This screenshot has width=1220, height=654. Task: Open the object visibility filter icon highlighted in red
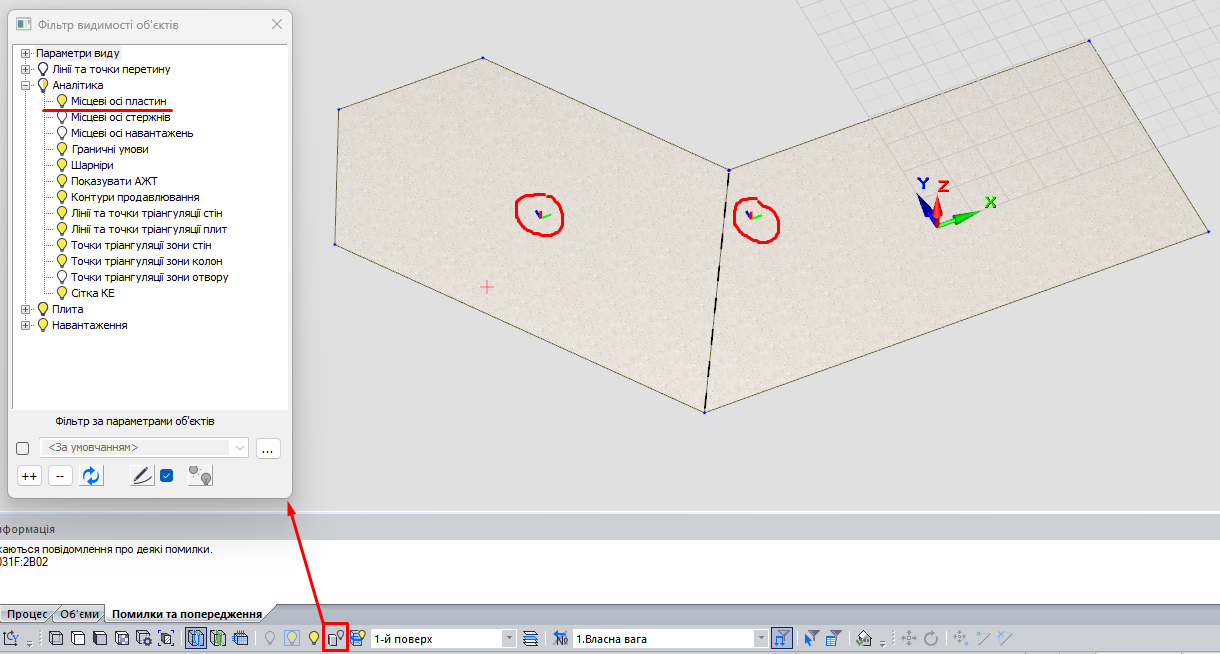[336, 638]
